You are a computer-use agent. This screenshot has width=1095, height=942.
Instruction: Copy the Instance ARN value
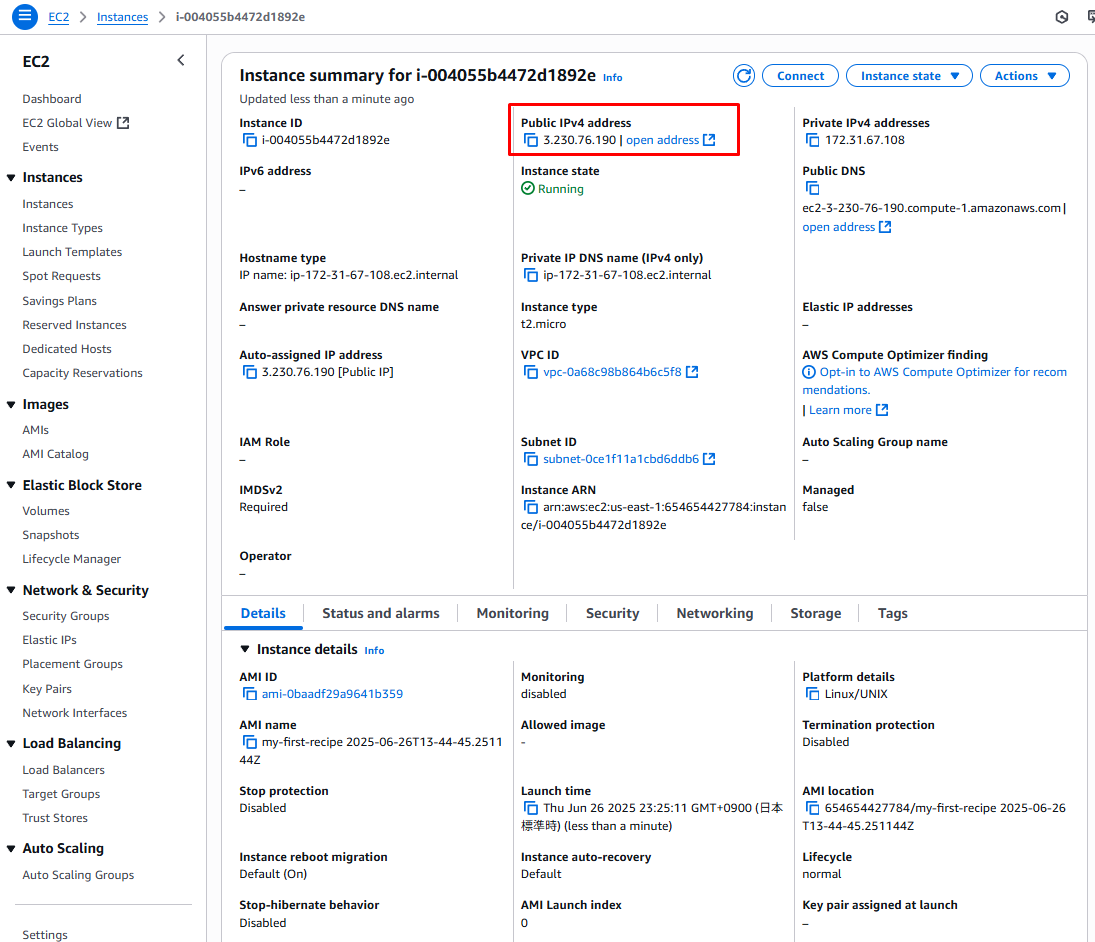coord(531,508)
